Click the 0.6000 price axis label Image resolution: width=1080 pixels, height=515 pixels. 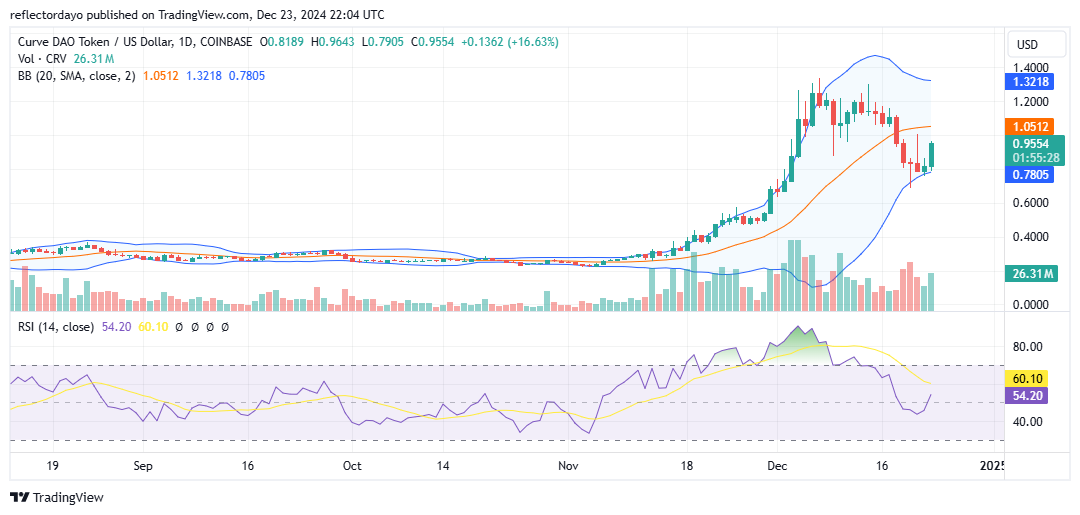1031,203
